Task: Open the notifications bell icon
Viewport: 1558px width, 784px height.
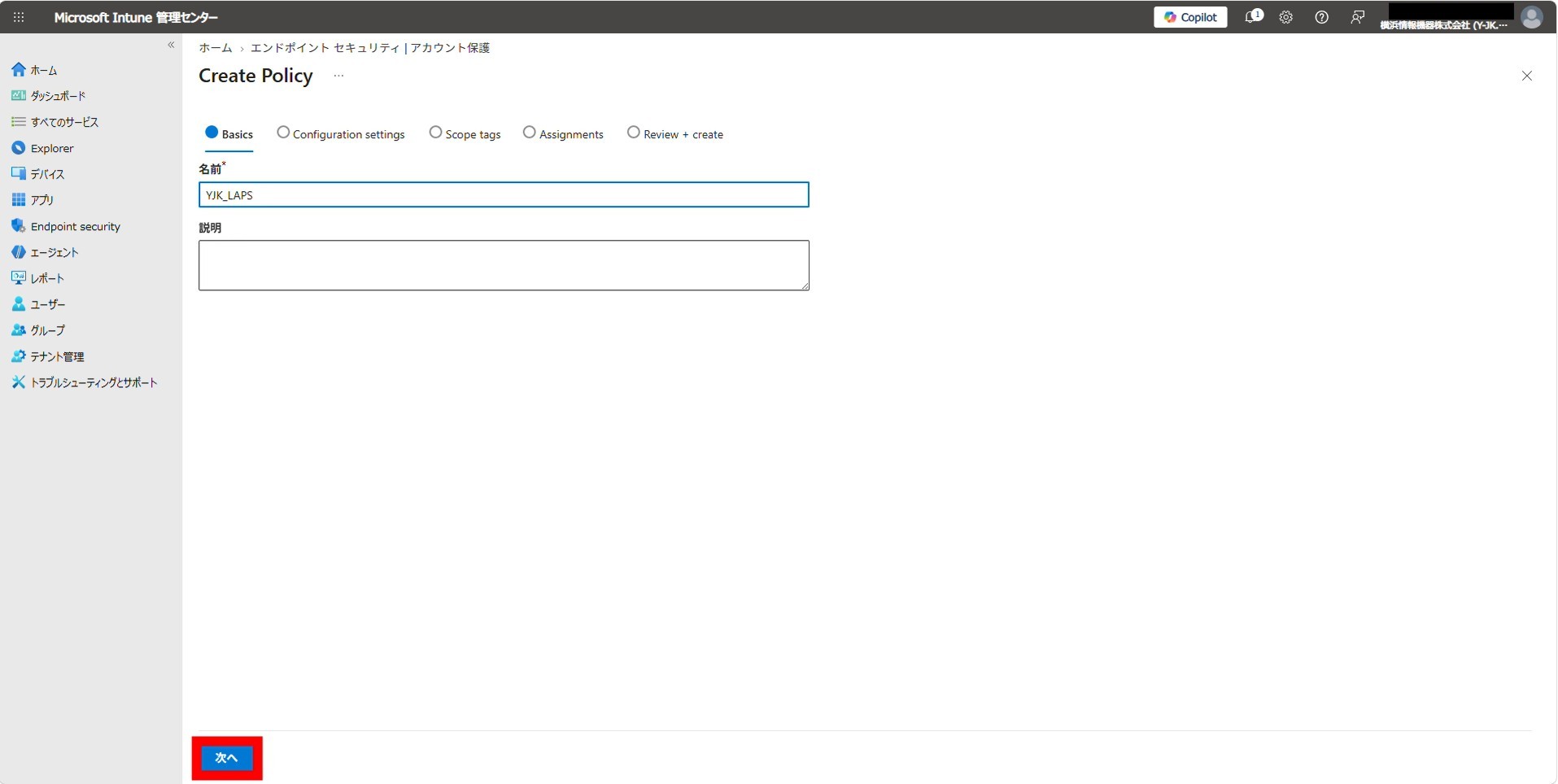Action: (x=1254, y=17)
